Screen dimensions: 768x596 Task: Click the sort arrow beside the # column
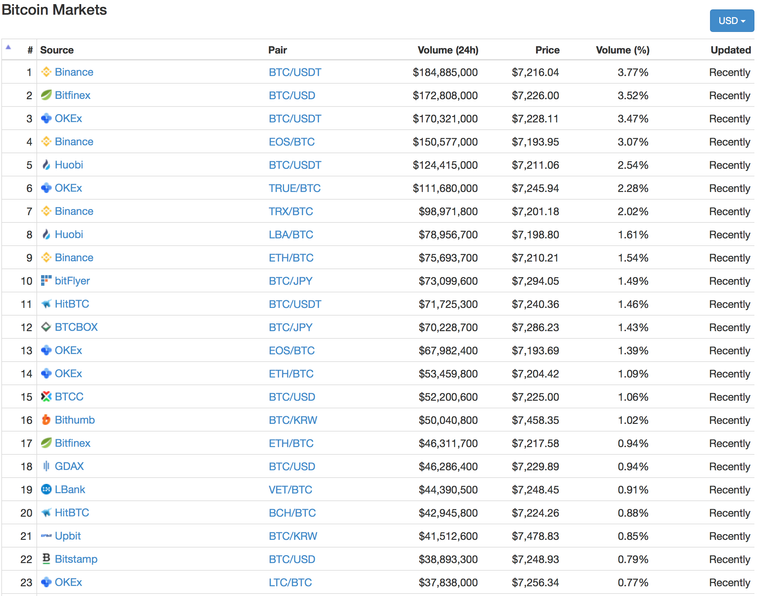[x=8, y=48]
